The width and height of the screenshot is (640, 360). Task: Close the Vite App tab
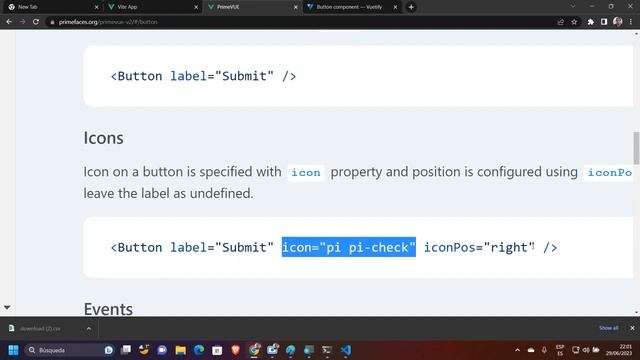point(196,7)
